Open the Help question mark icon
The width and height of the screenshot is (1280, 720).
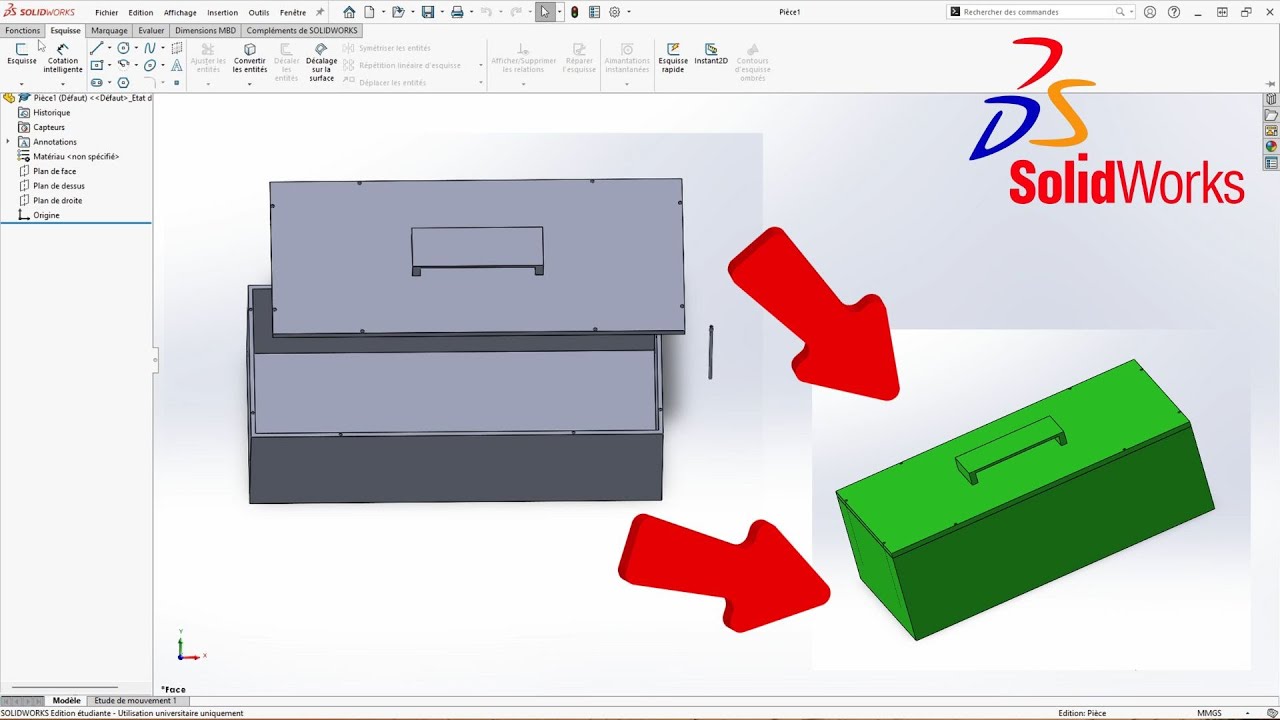coord(1174,12)
